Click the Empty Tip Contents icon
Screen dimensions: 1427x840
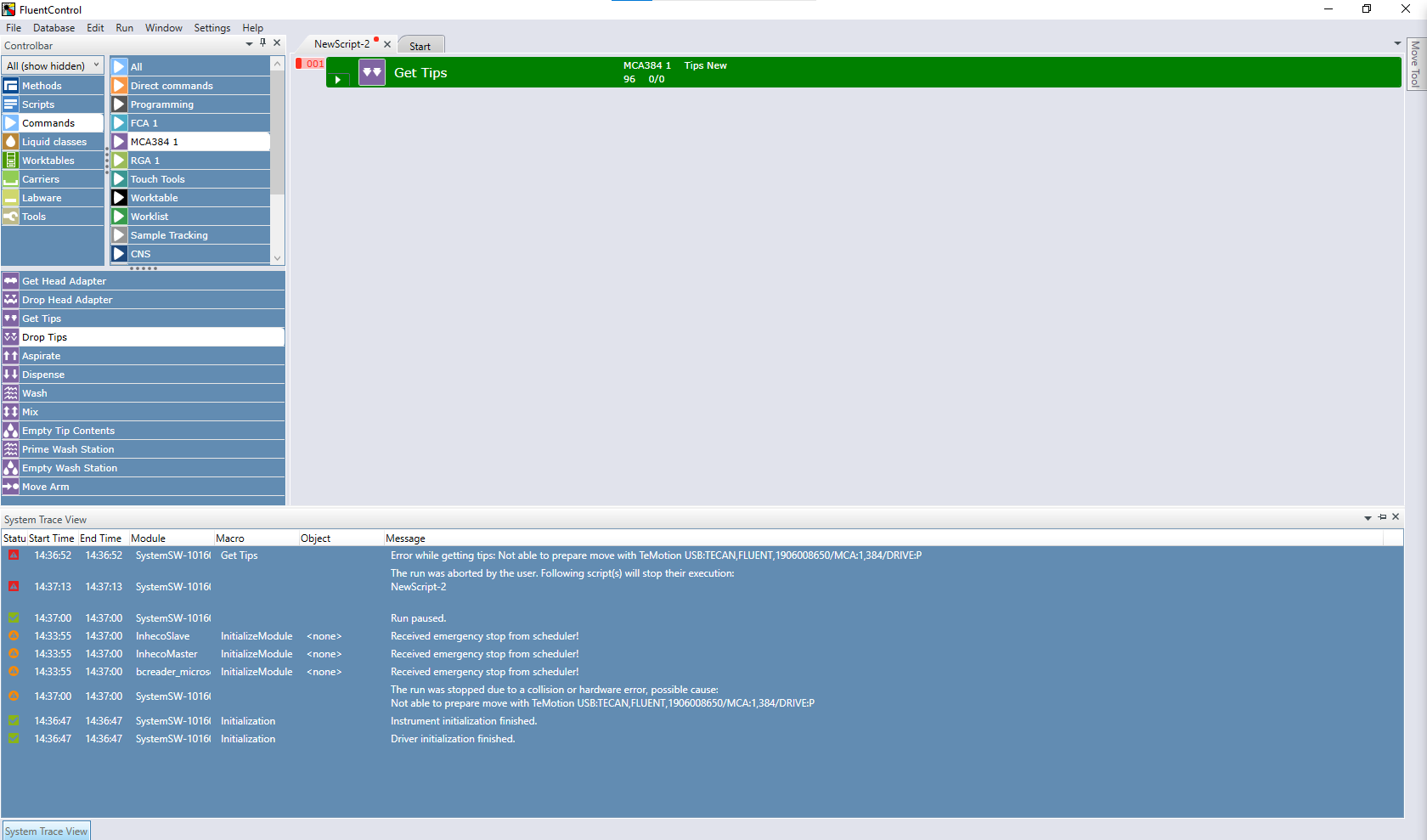point(11,431)
